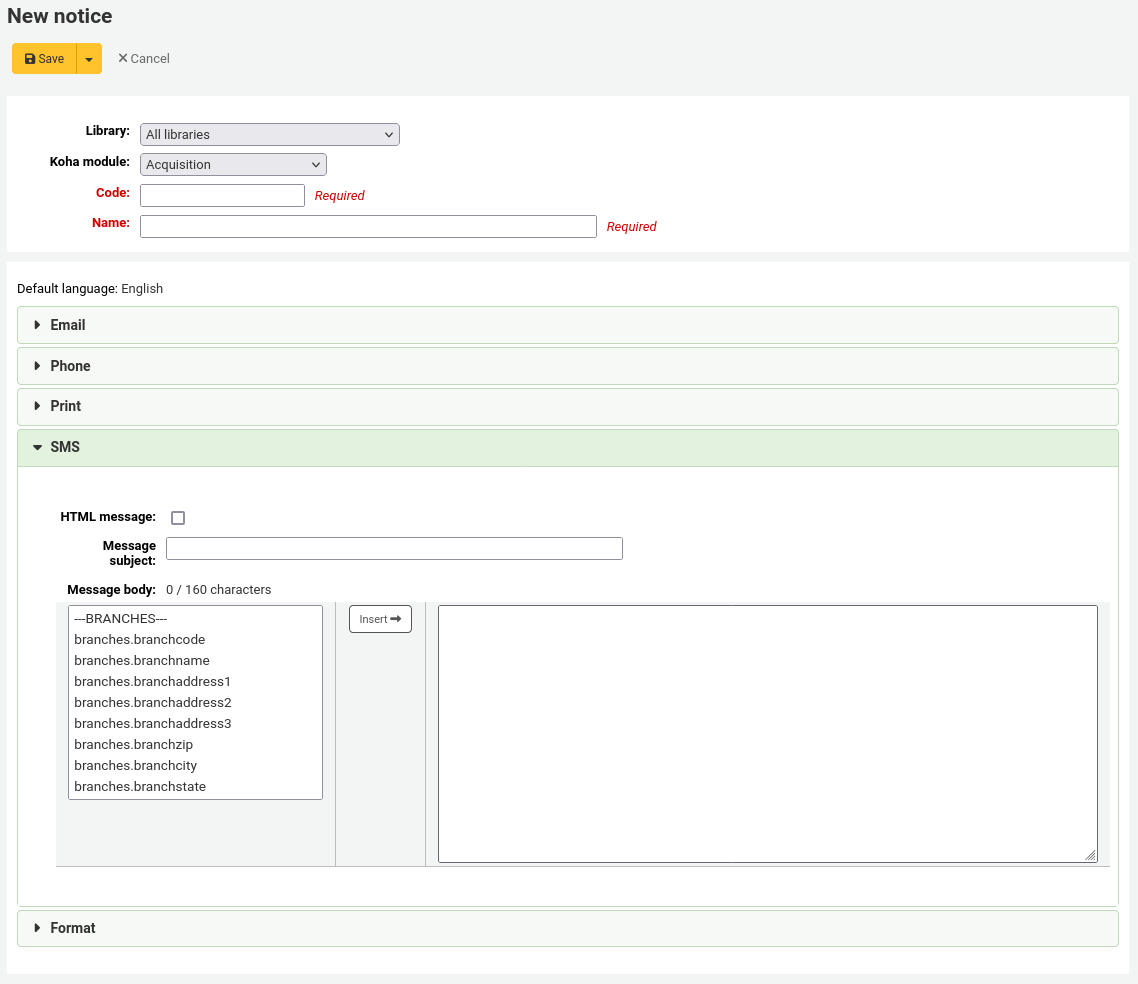Click the triangle icon beside Format
The image size is (1138, 984).
(38, 928)
